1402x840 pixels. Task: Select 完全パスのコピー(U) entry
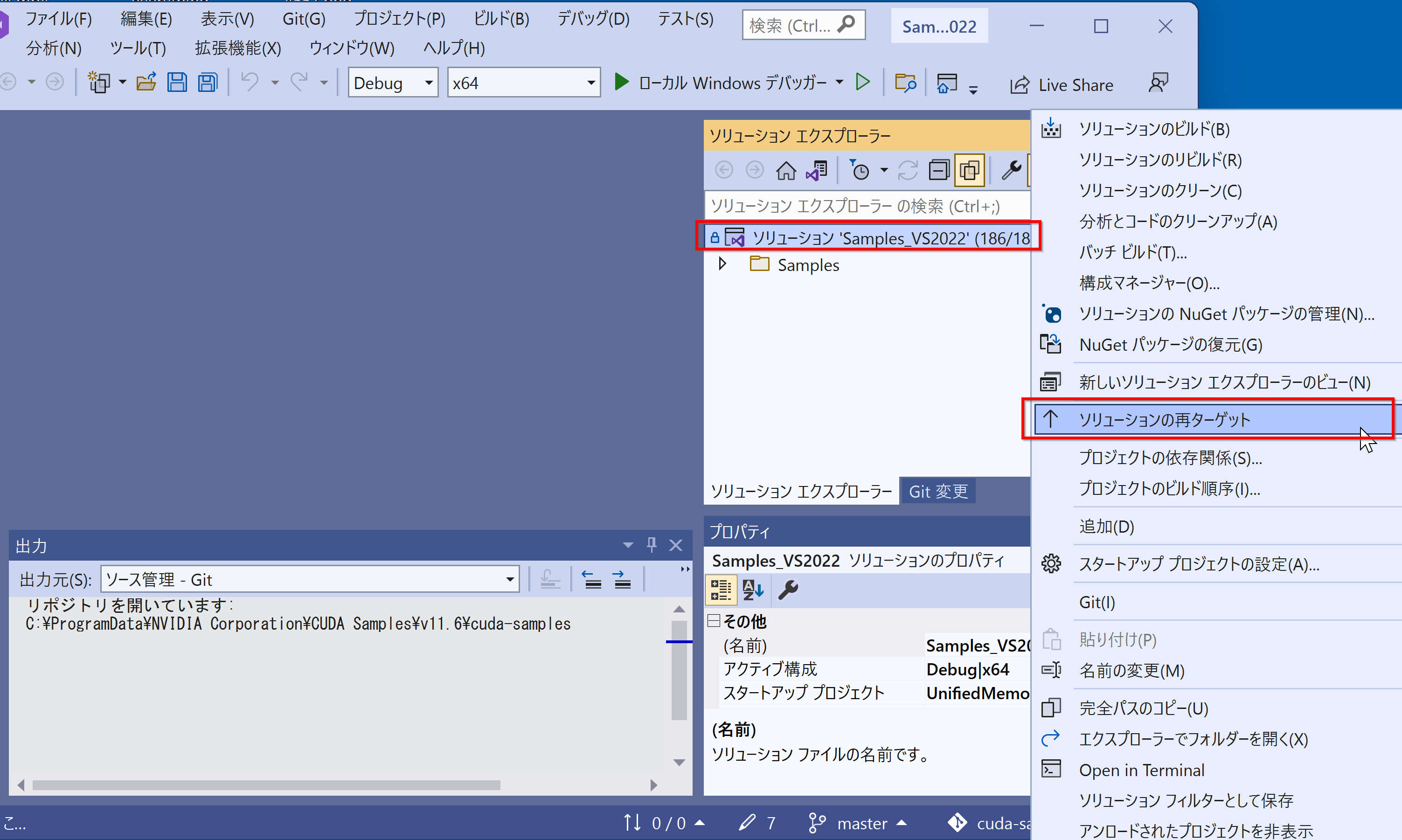[1216, 708]
